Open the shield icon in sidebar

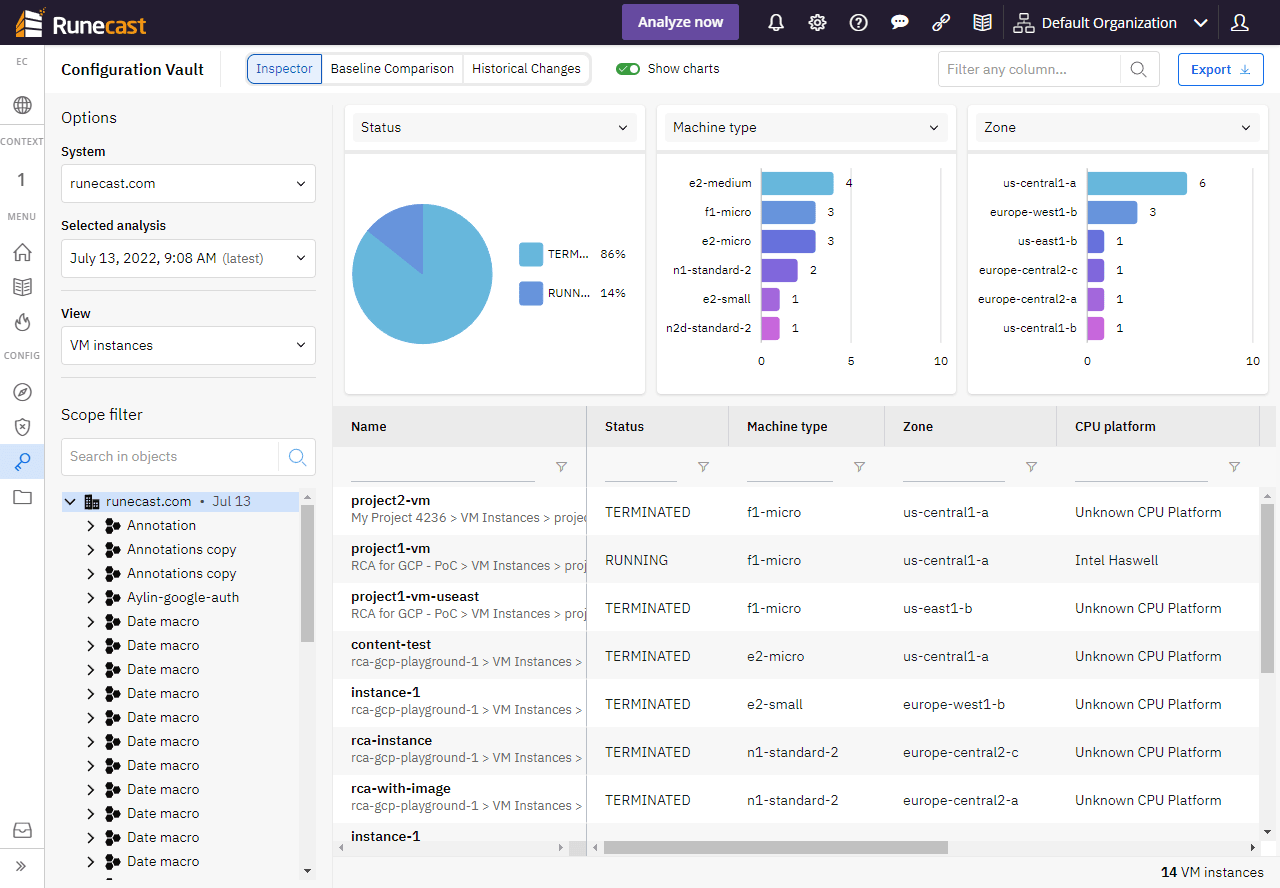[x=22, y=427]
